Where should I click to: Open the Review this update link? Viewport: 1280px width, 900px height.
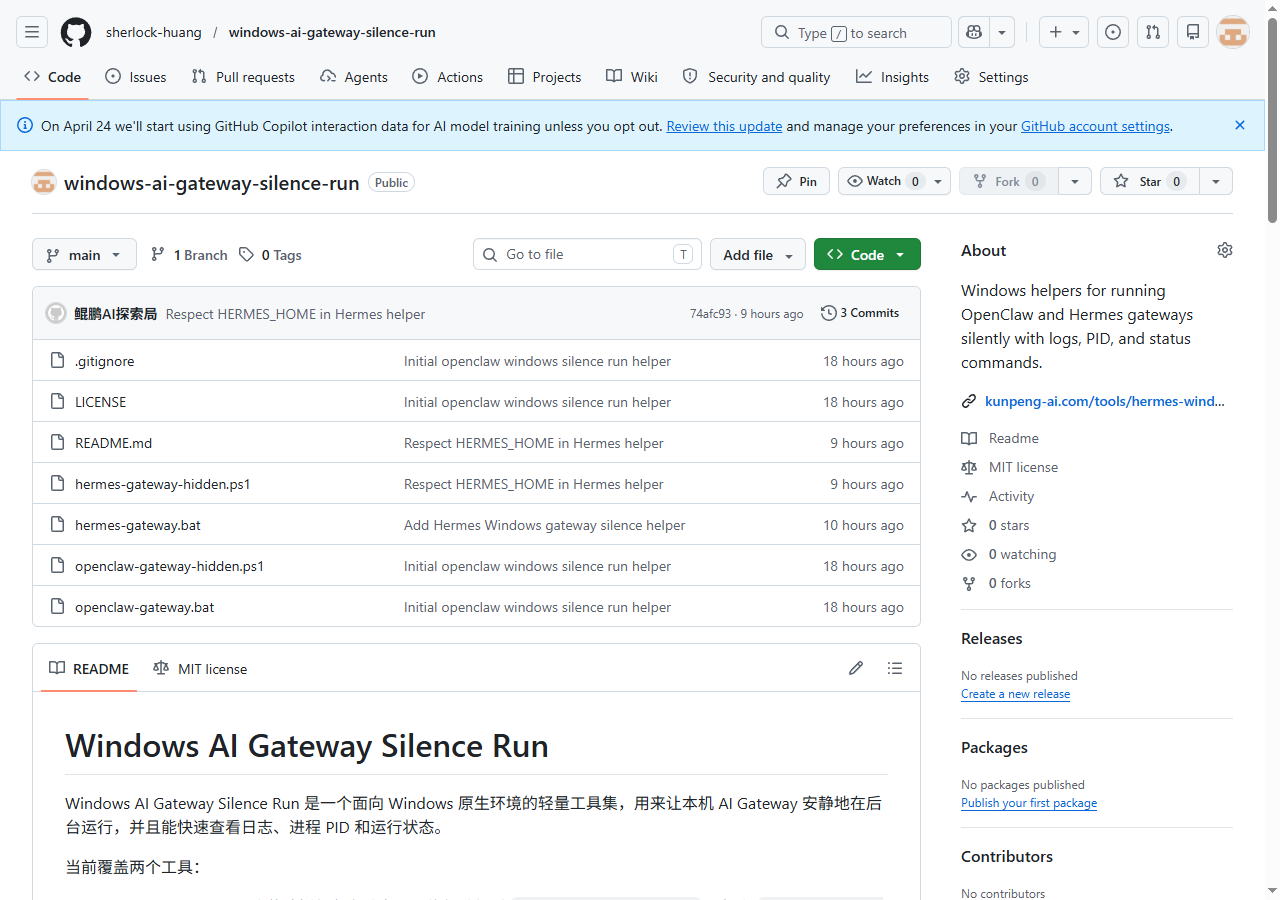[724, 126]
